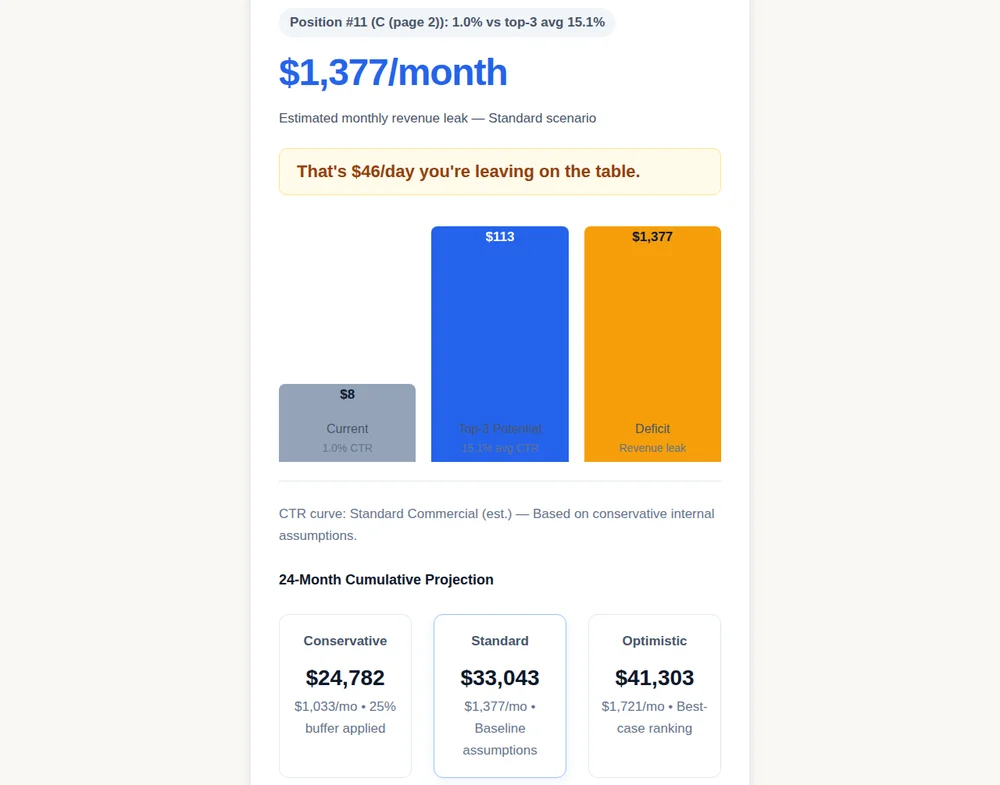Choose the Optimistic scenario card

(x=654, y=696)
